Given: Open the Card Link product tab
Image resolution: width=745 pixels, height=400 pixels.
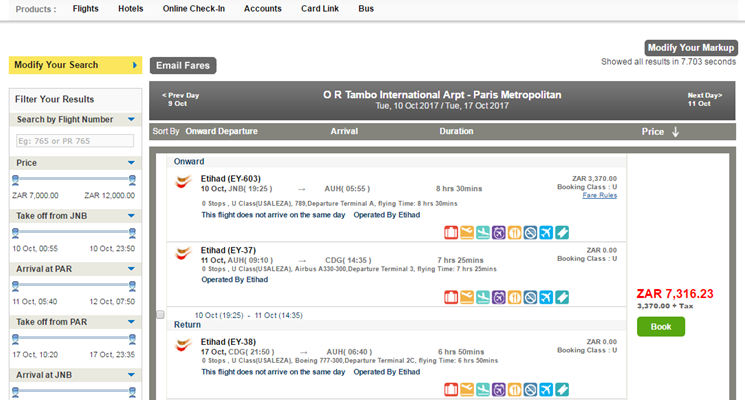Looking at the screenshot, I should pyautogui.click(x=320, y=9).
